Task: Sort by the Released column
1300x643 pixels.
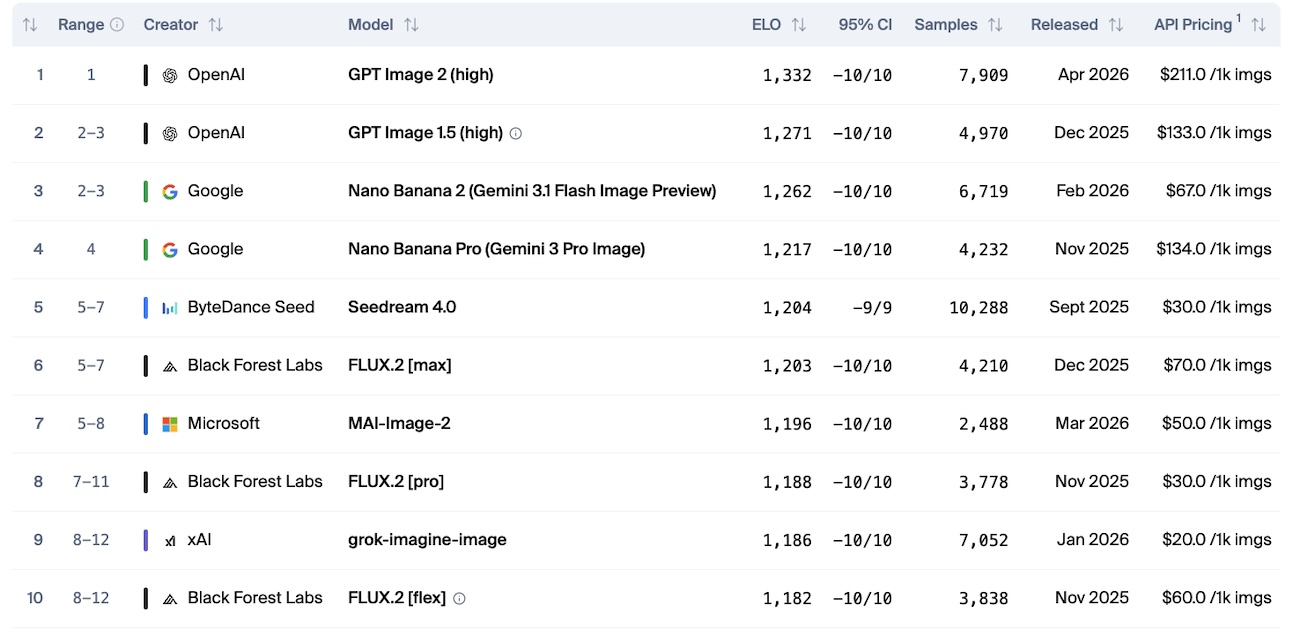Action: (x=1116, y=25)
